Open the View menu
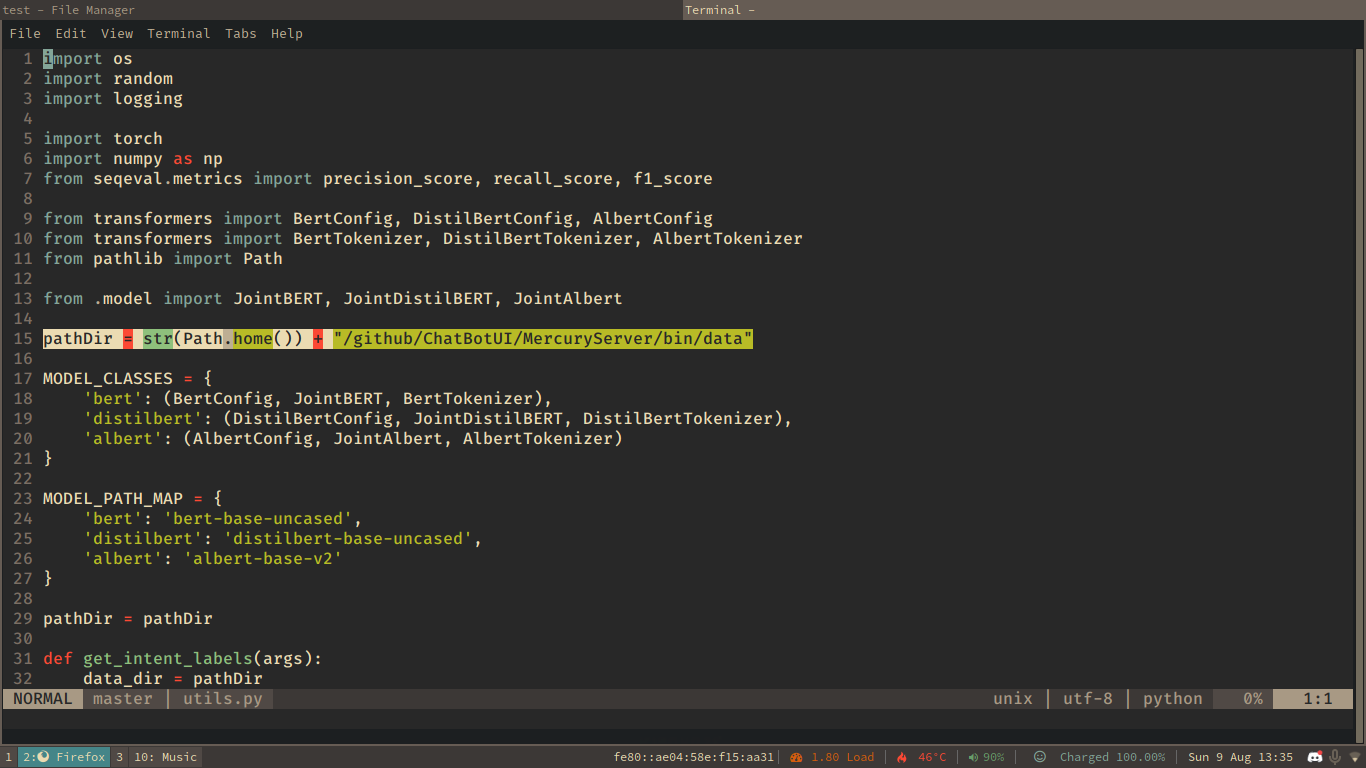 (x=117, y=34)
